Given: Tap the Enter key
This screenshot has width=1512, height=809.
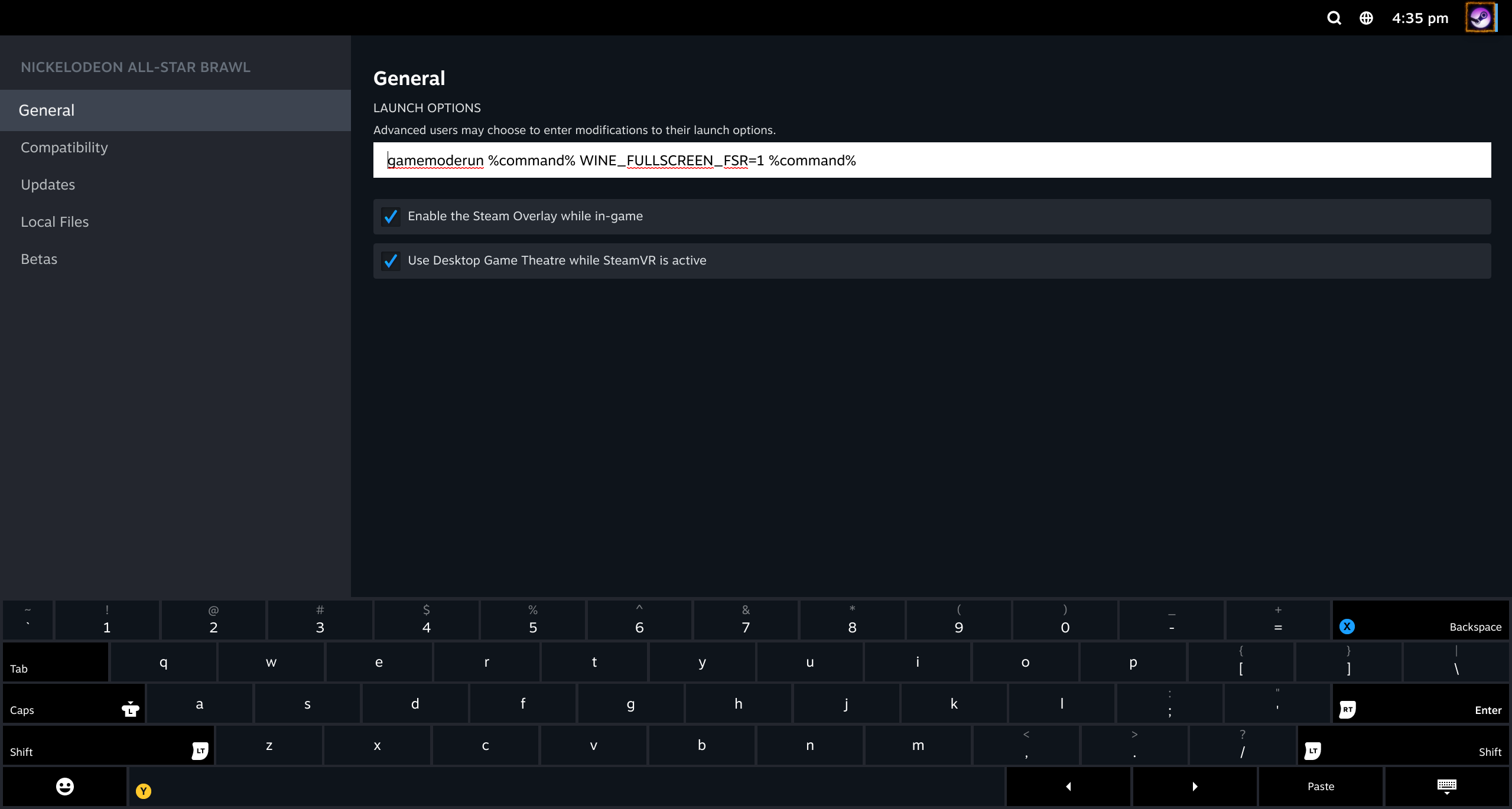Looking at the screenshot, I should click(1420, 703).
